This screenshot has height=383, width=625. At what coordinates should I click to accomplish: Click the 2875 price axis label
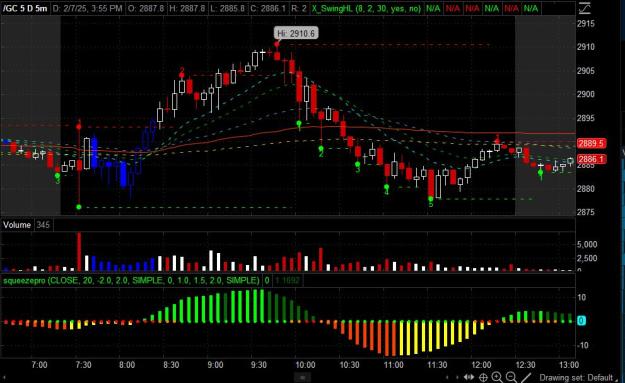coord(586,212)
